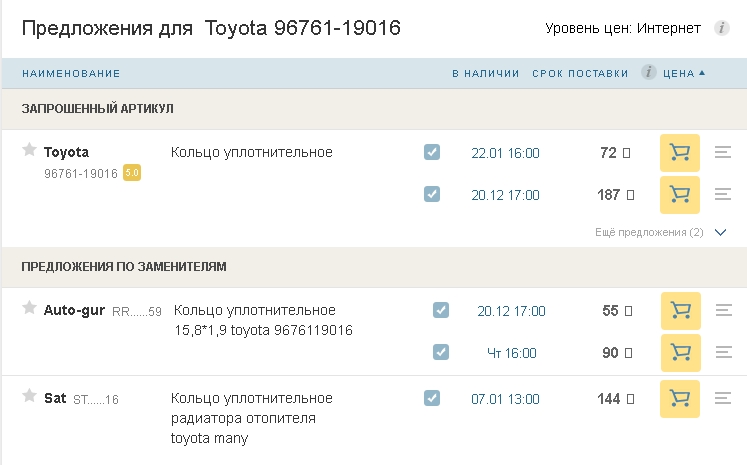
Task: Add the 55 price Auto-gur offer to cart
Action: point(680,311)
